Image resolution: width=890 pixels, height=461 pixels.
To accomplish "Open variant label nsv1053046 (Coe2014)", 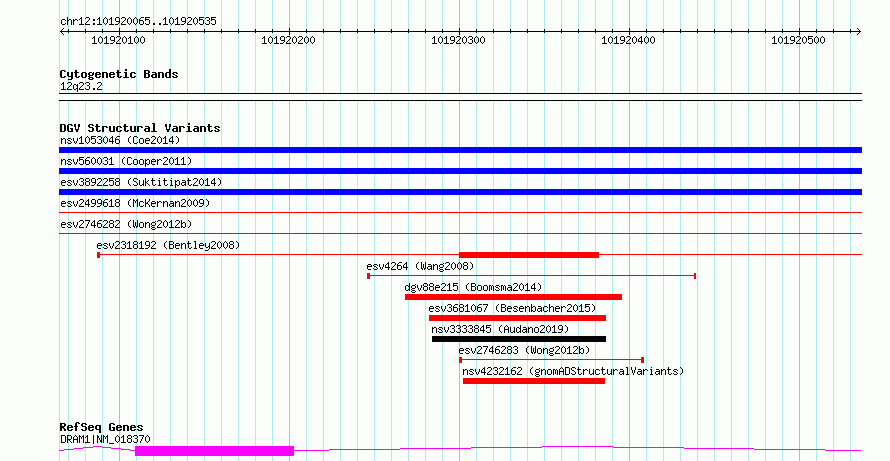I will (120, 140).
